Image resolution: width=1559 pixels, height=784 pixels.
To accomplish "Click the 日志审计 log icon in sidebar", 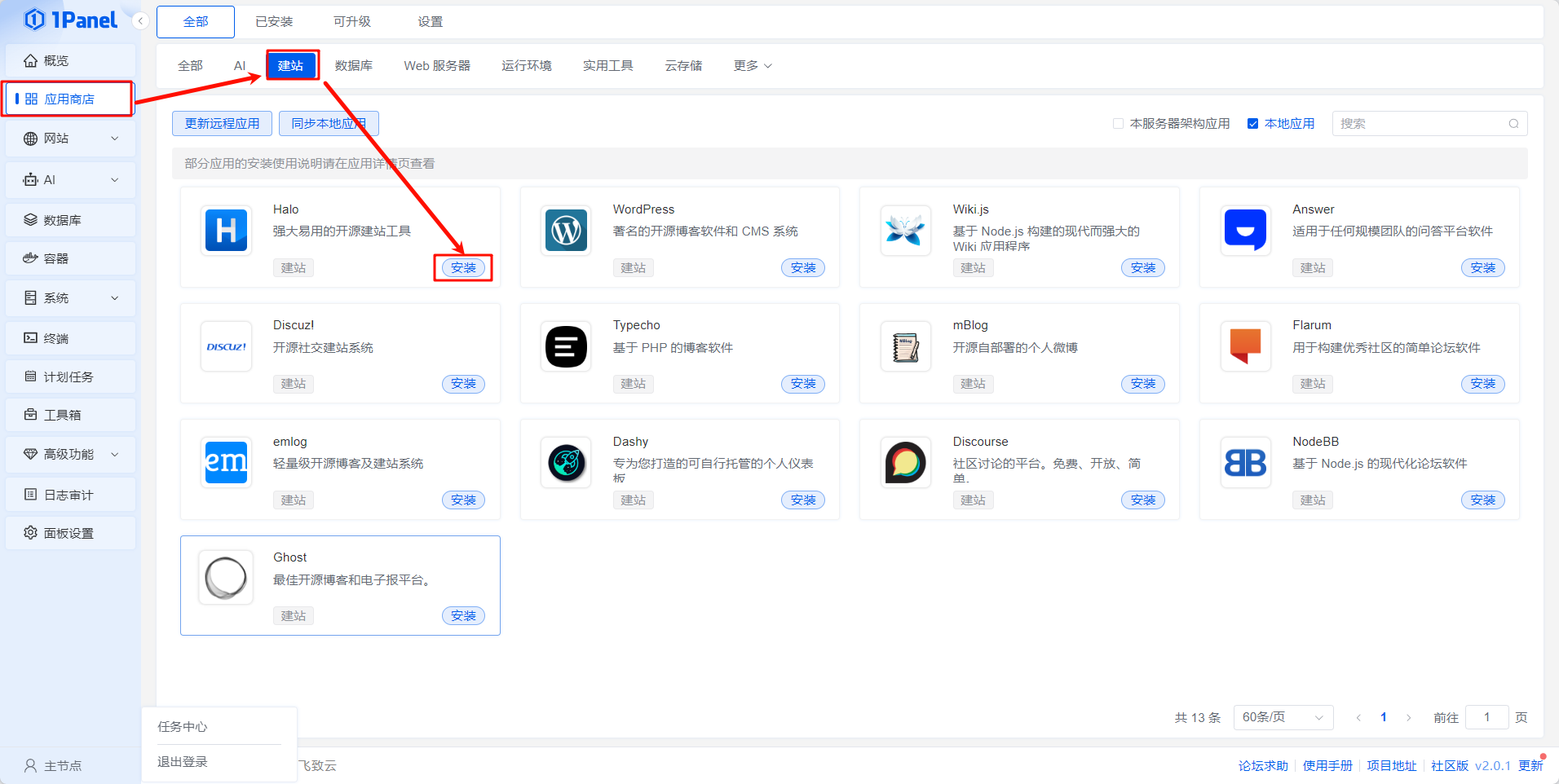I will coord(30,494).
